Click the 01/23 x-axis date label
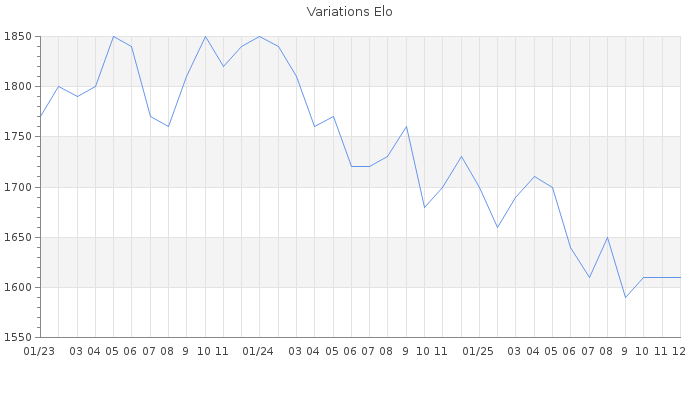Screen dimensions: 700x400 [40, 351]
